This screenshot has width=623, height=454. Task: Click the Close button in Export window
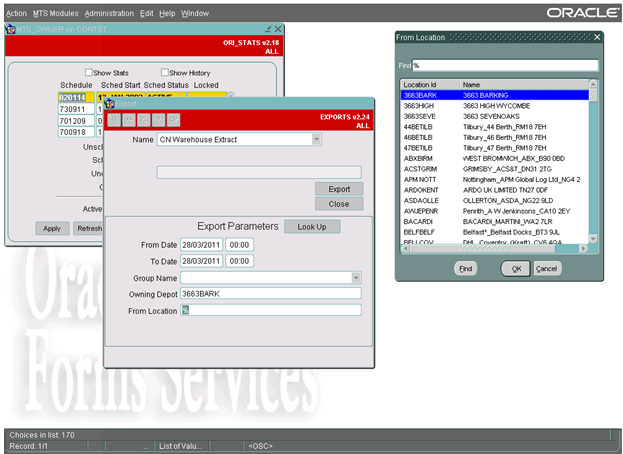(x=339, y=204)
